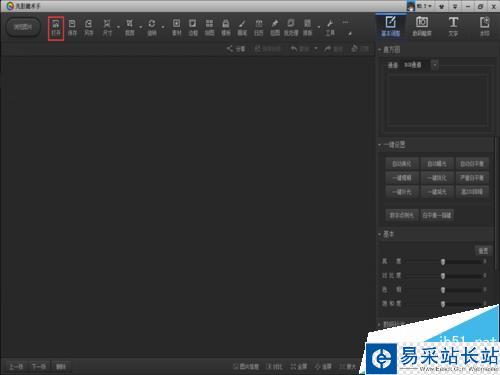Open the 拼图 collage tool
500x375 pixels.
[209, 28]
